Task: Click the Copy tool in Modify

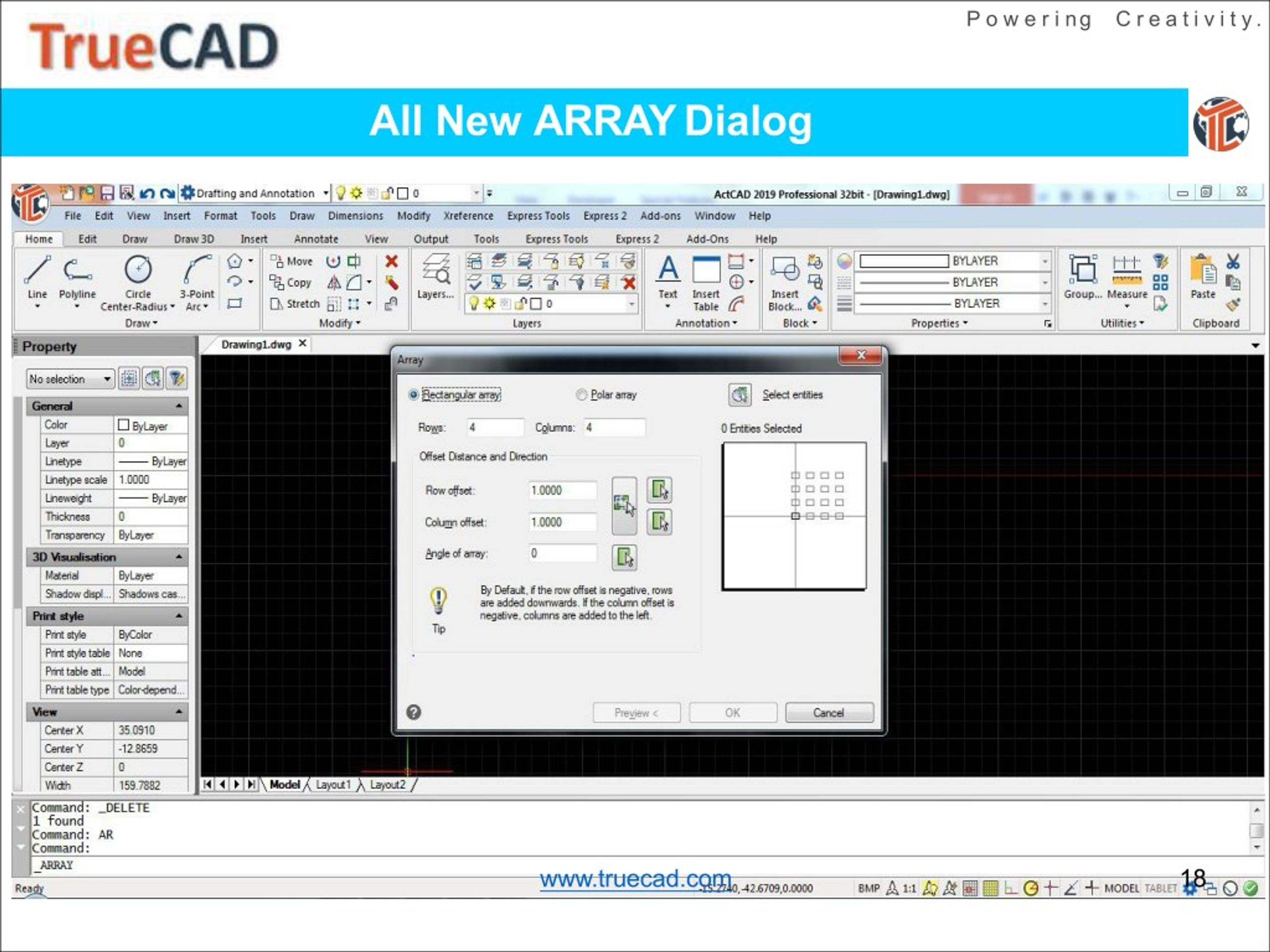Action: pyautogui.click(x=291, y=282)
